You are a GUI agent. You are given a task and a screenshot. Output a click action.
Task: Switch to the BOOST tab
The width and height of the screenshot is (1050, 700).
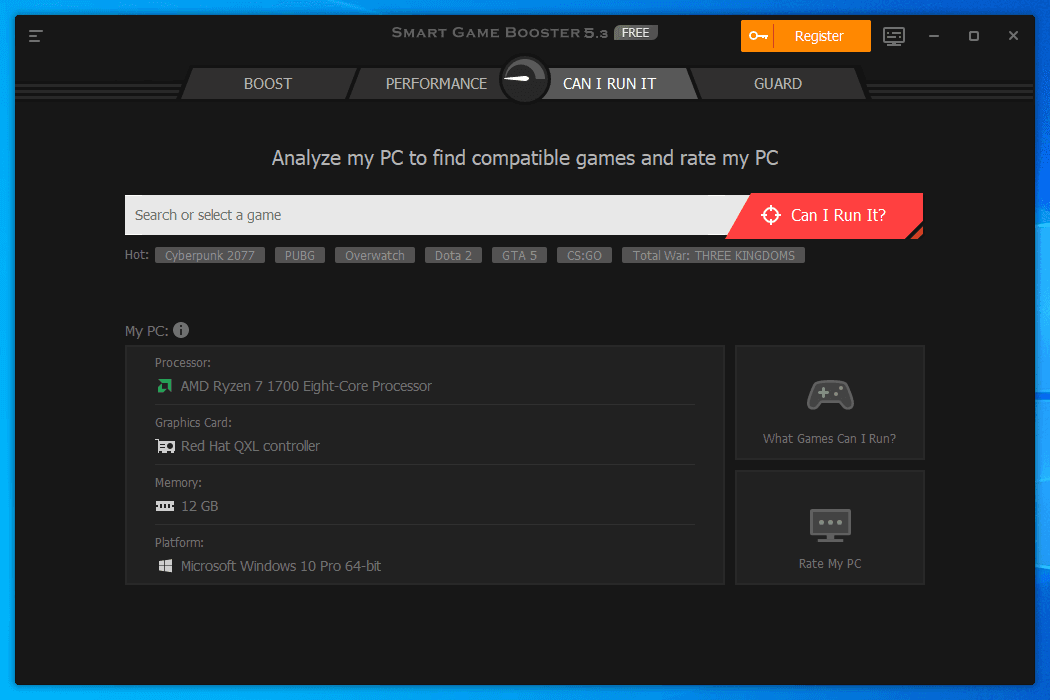click(268, 84)
